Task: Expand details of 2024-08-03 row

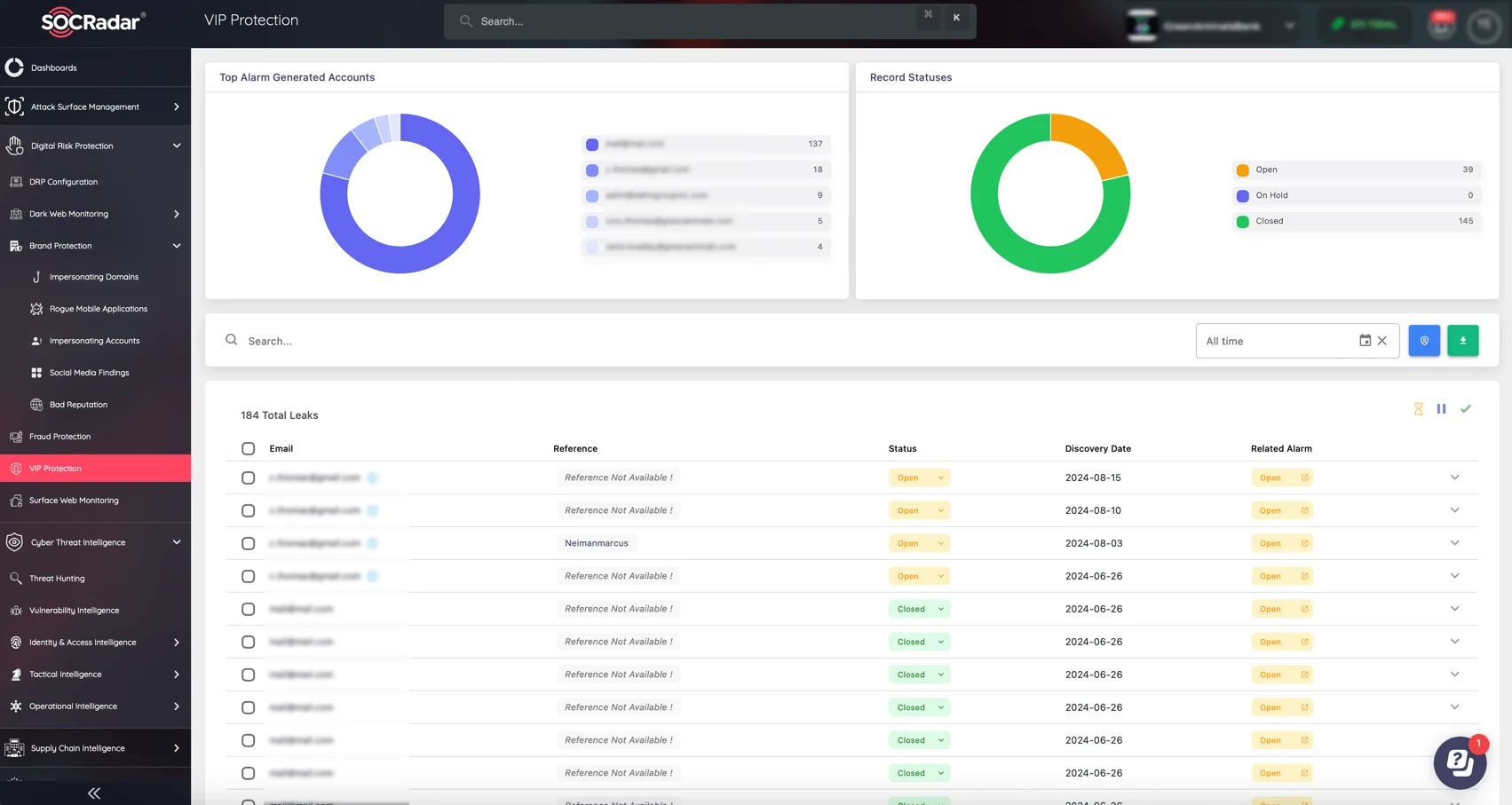Action: point(1454,543)
